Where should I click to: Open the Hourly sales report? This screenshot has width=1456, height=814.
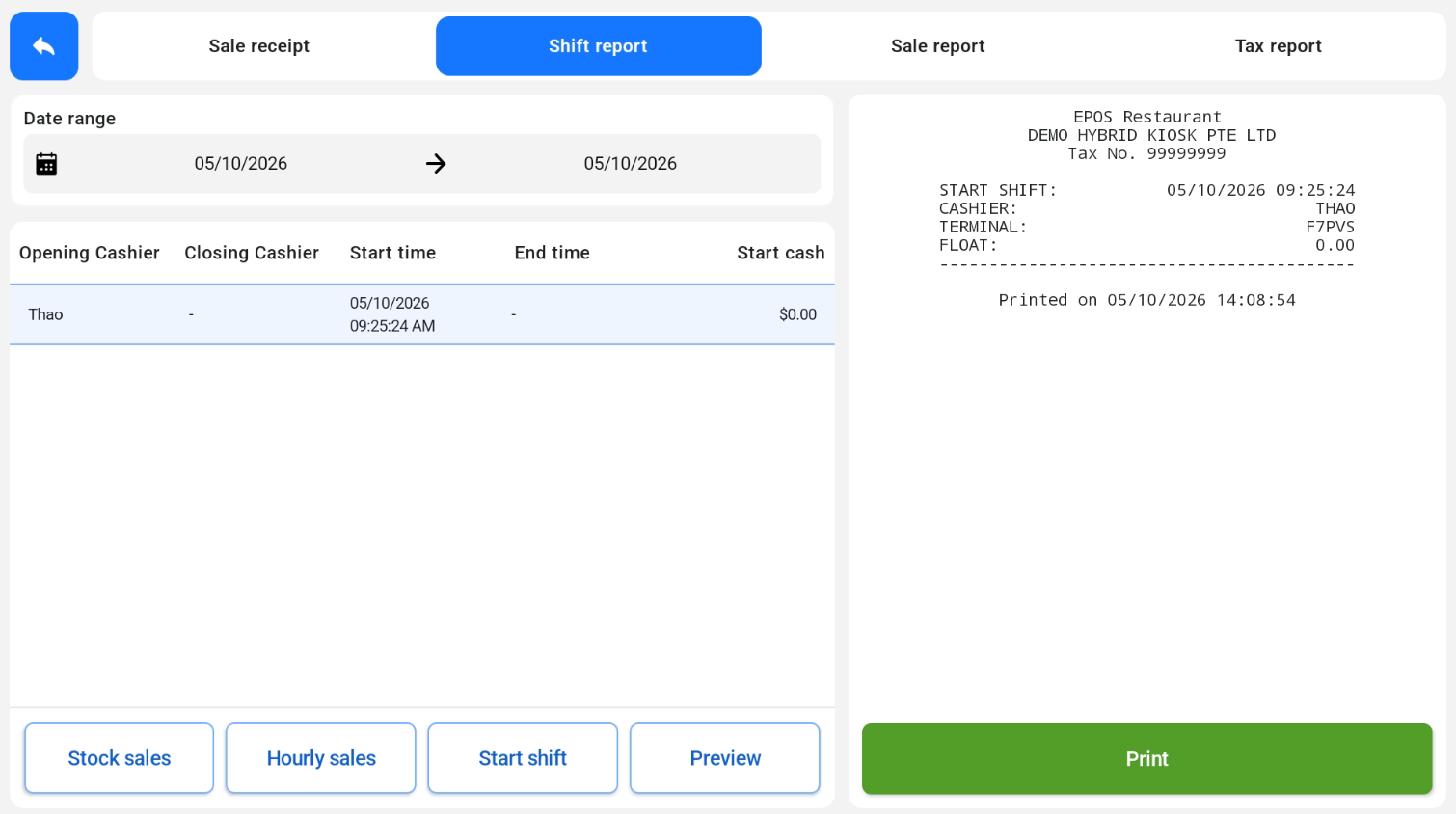tap(321, 758)
